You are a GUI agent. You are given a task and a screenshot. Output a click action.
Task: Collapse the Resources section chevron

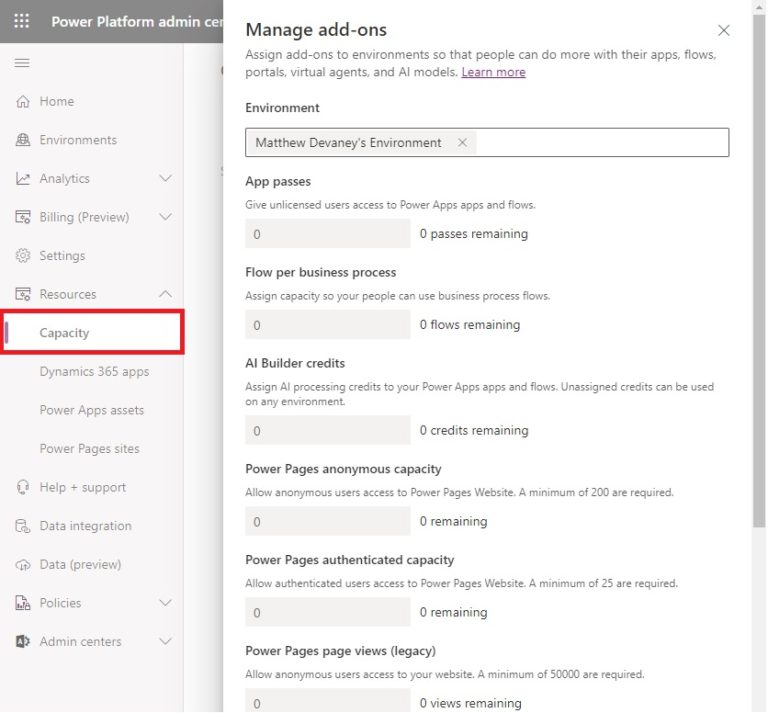click(x=166, y=294)
